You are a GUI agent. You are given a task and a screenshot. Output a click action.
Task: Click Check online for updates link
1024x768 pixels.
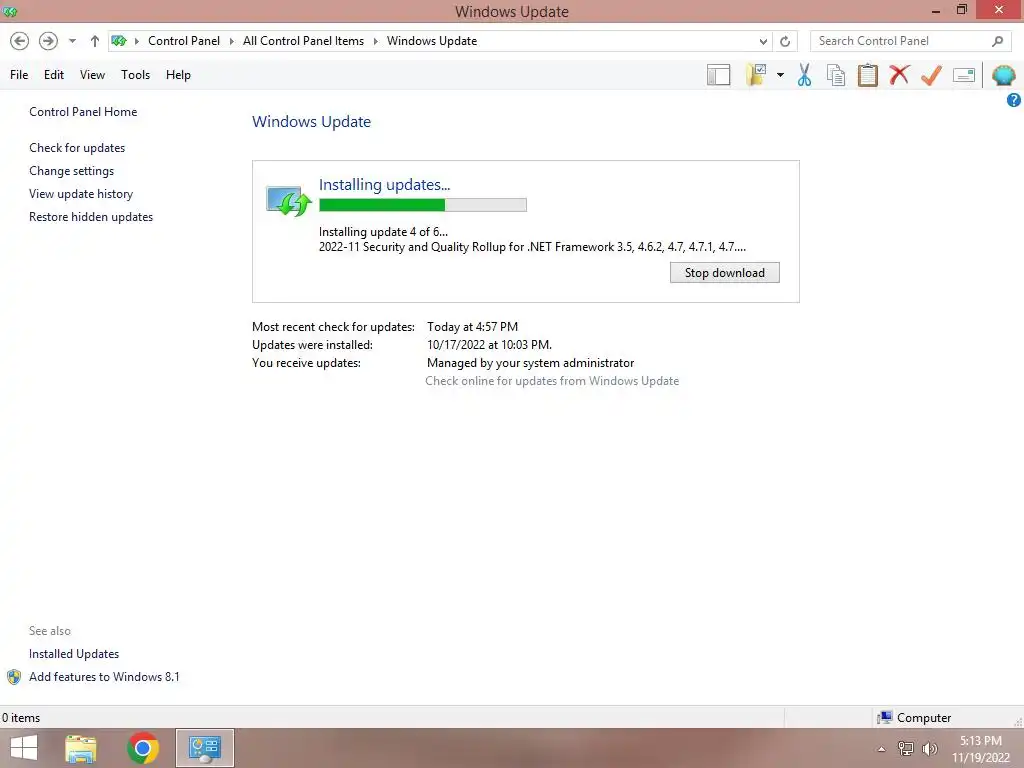[552, 381]
